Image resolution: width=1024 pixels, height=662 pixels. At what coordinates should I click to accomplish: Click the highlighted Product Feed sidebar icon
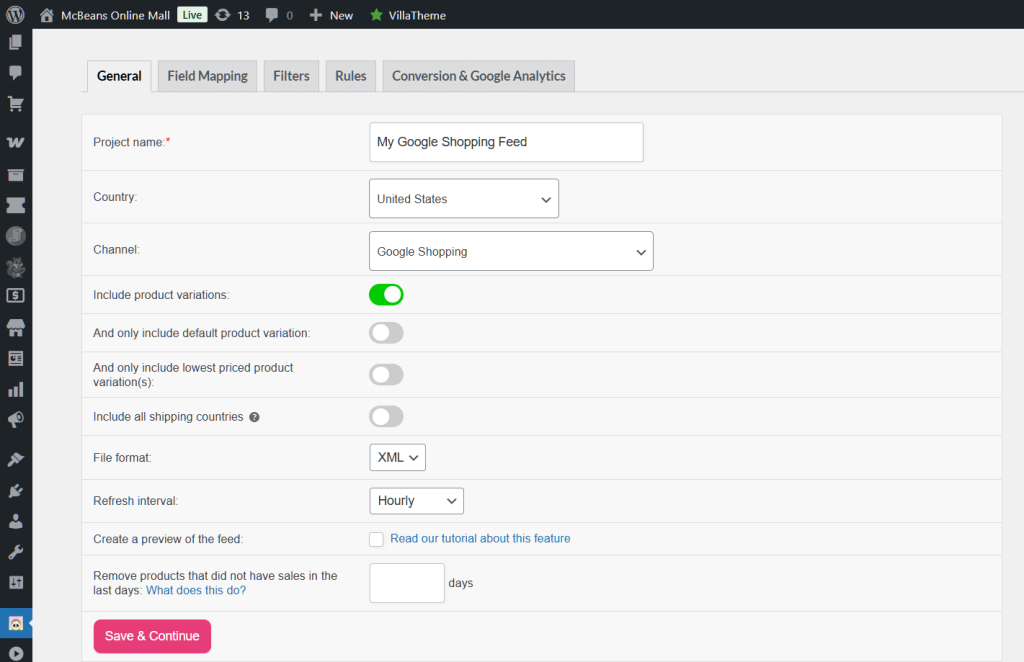point(15,622)
